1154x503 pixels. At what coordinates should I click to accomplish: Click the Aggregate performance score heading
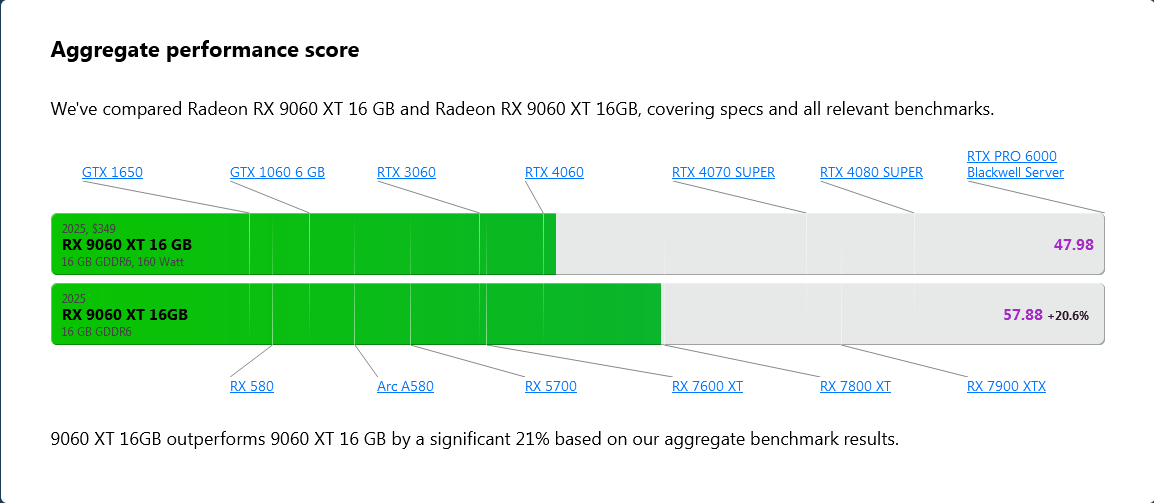[x=205, y=50]
